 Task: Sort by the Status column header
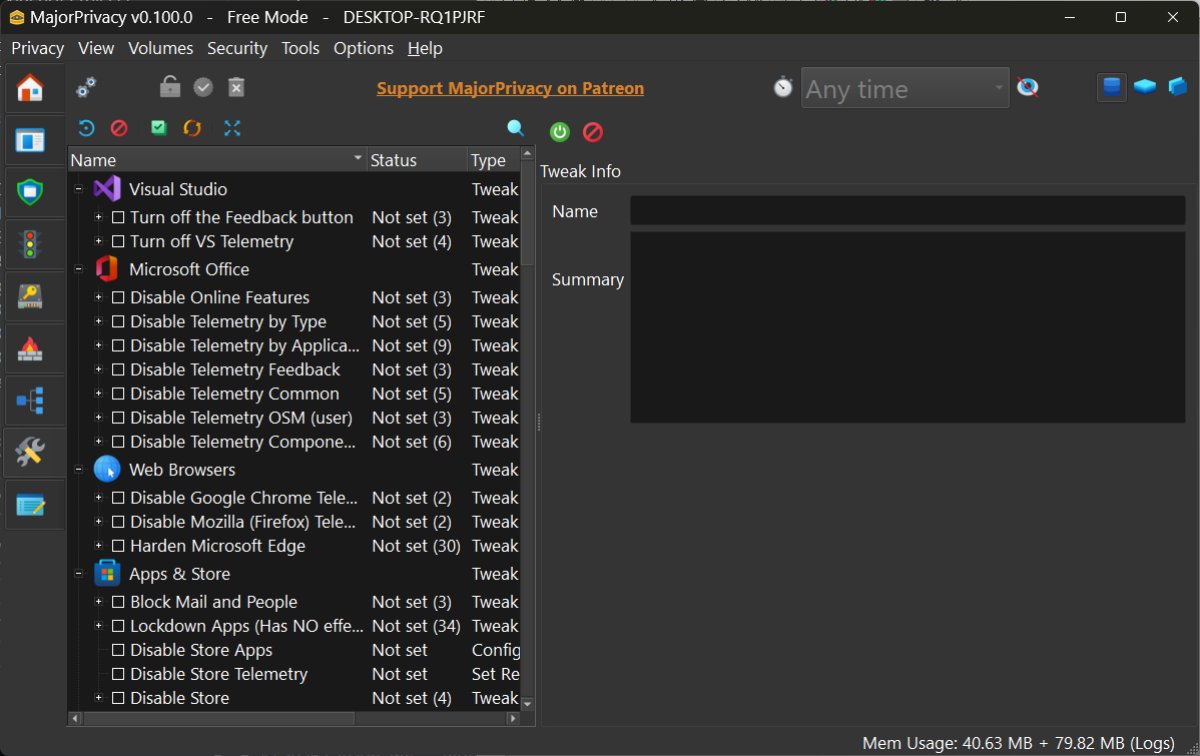(417, 160)
